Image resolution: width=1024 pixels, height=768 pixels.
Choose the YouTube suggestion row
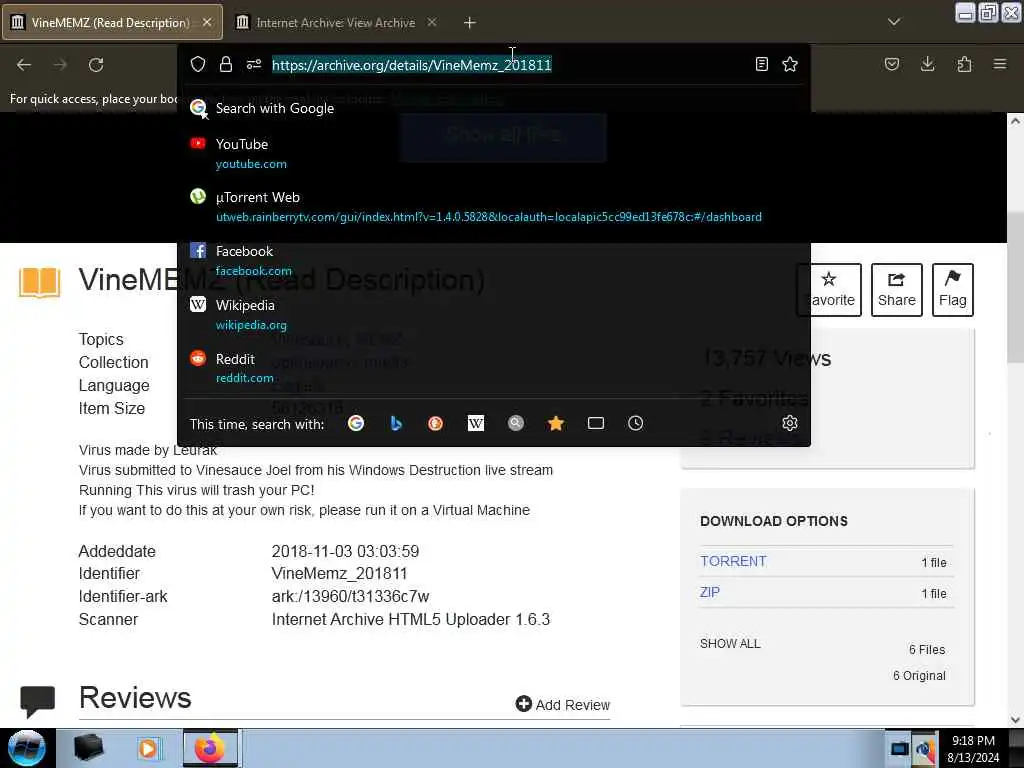point(494,153)
